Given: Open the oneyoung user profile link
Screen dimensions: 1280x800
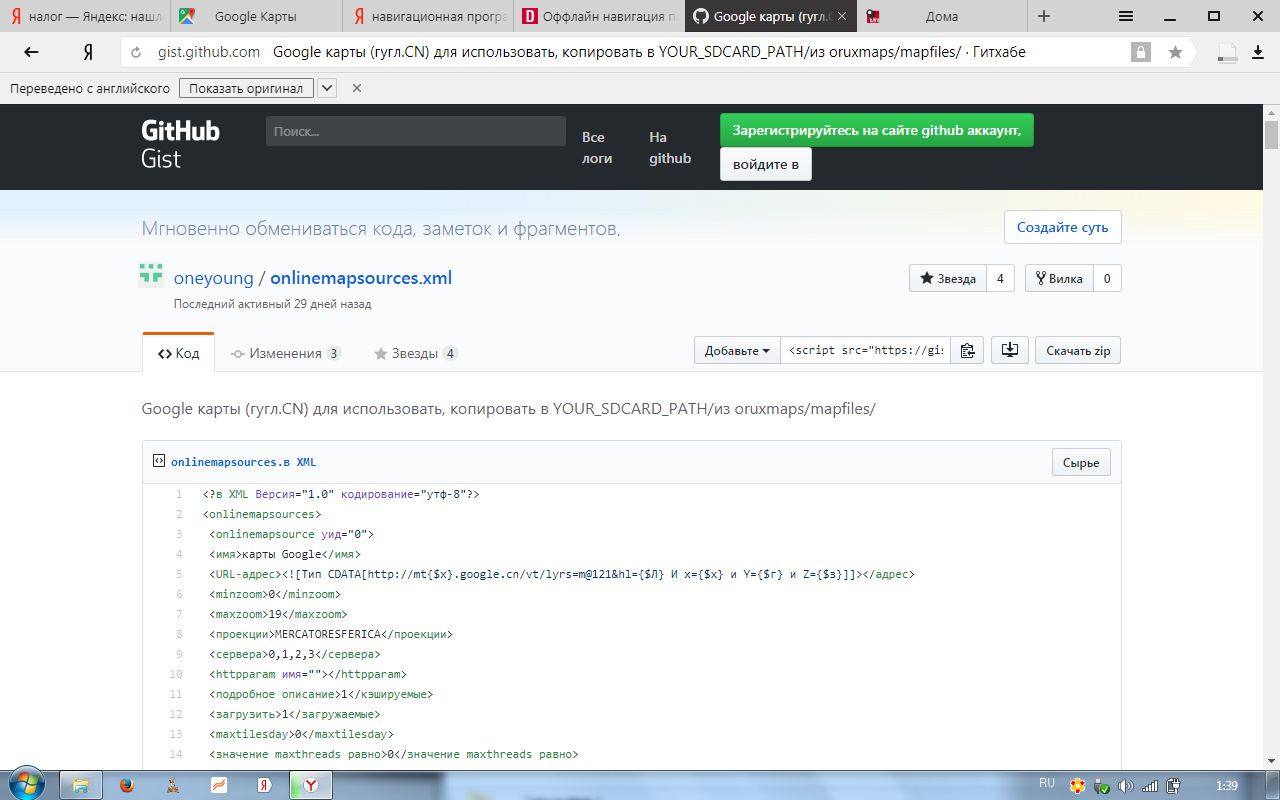Looking at the screenshot, I should [213, 278].
